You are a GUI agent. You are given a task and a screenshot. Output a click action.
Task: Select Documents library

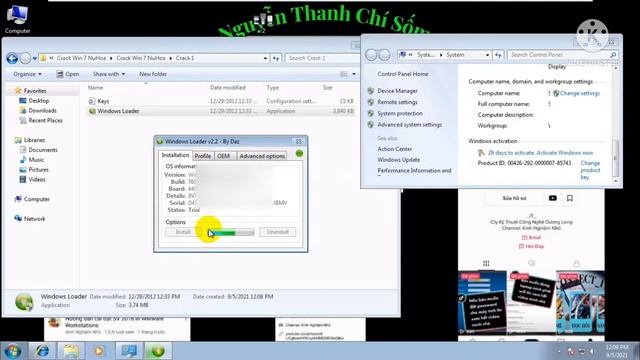tap(42, 150)
